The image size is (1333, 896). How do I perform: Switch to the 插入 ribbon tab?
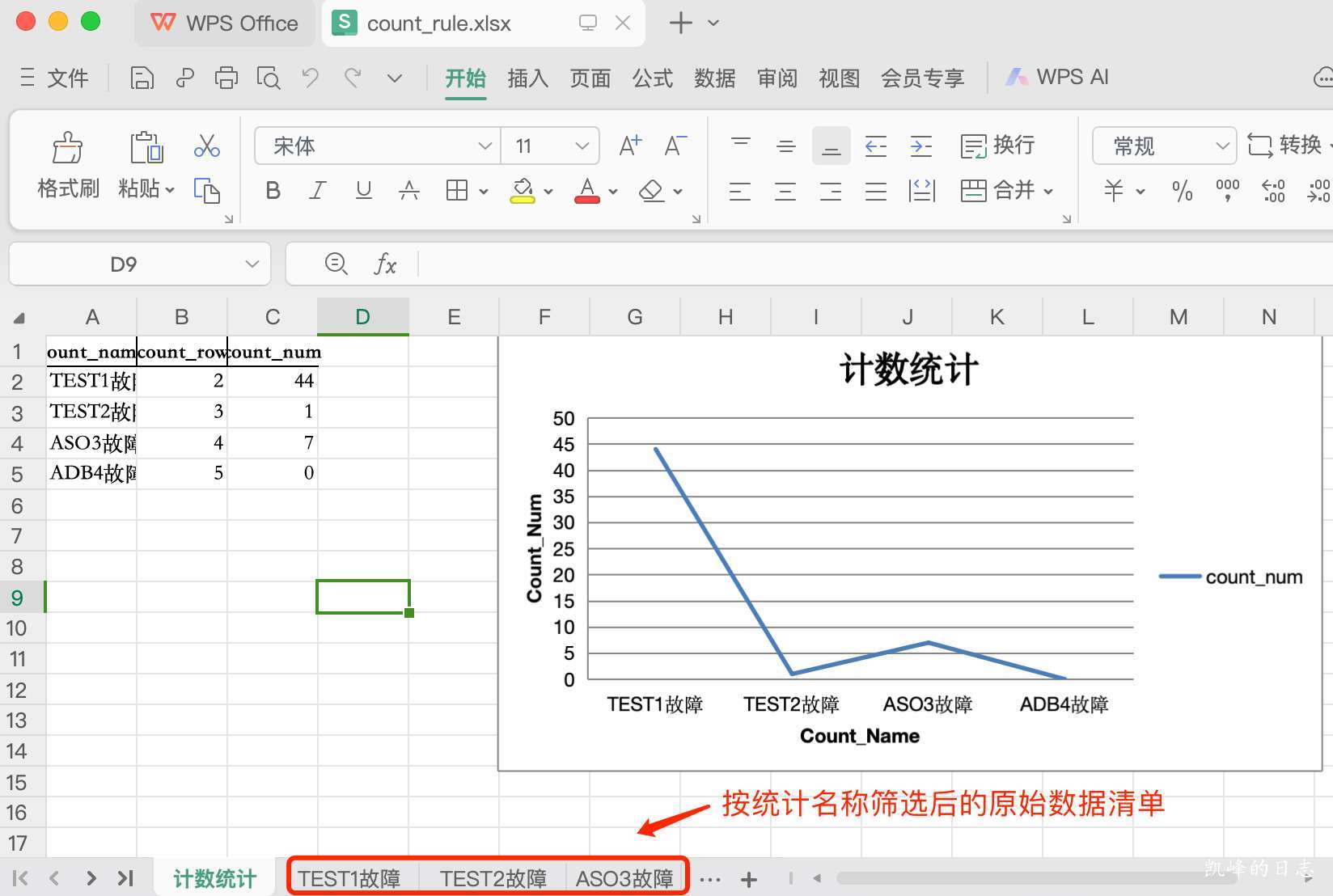click(527, 78)
